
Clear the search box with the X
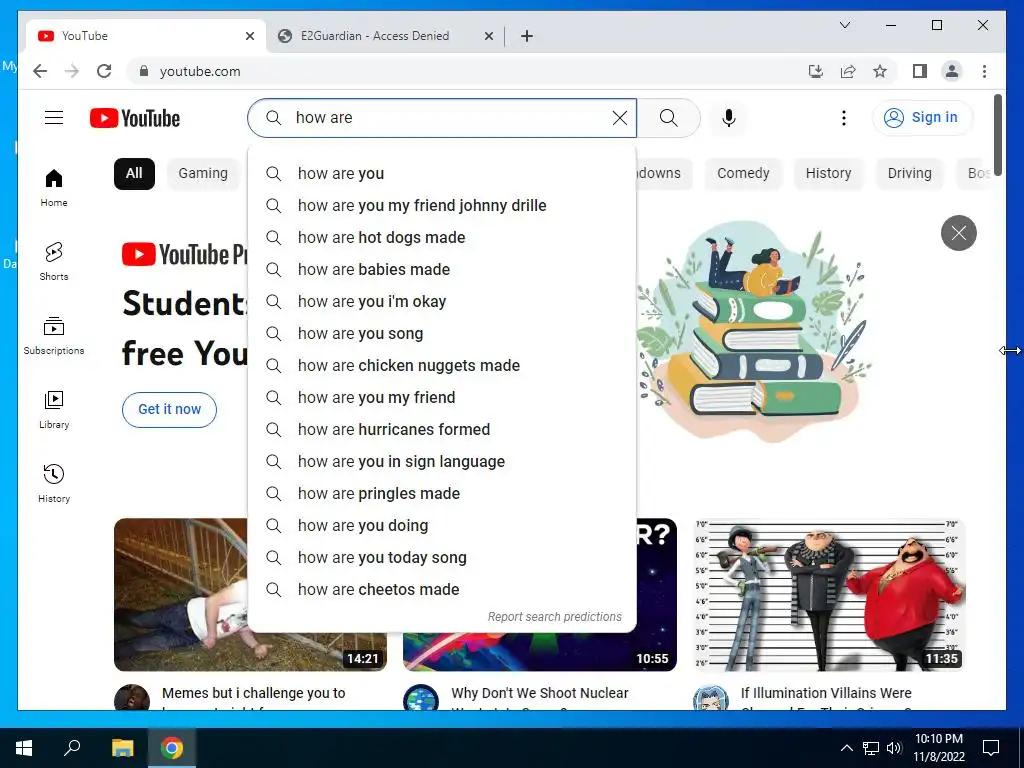(x=620, y=118)
